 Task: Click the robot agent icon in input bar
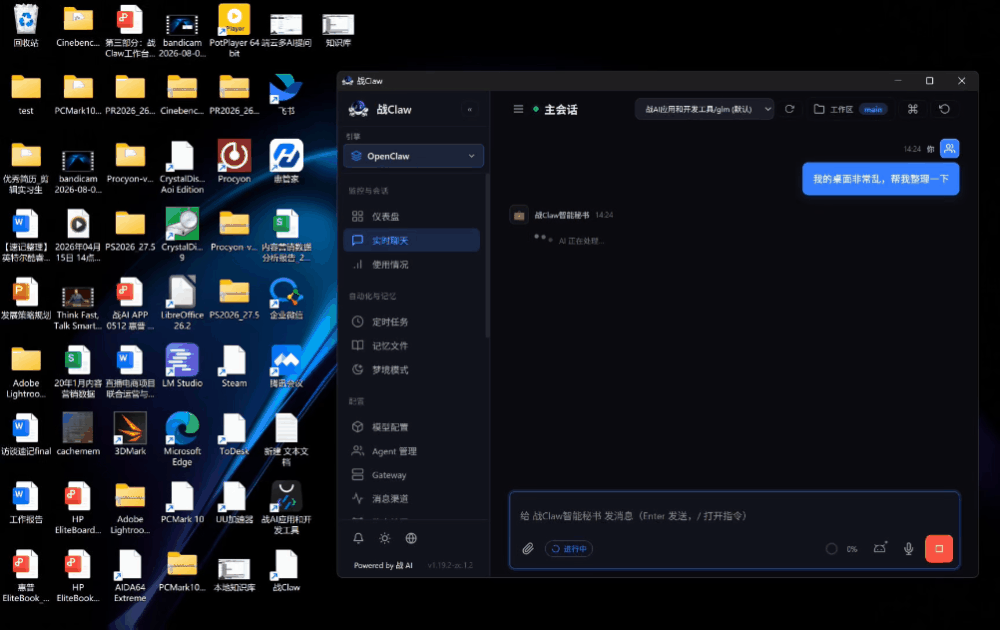click(880, 548)
